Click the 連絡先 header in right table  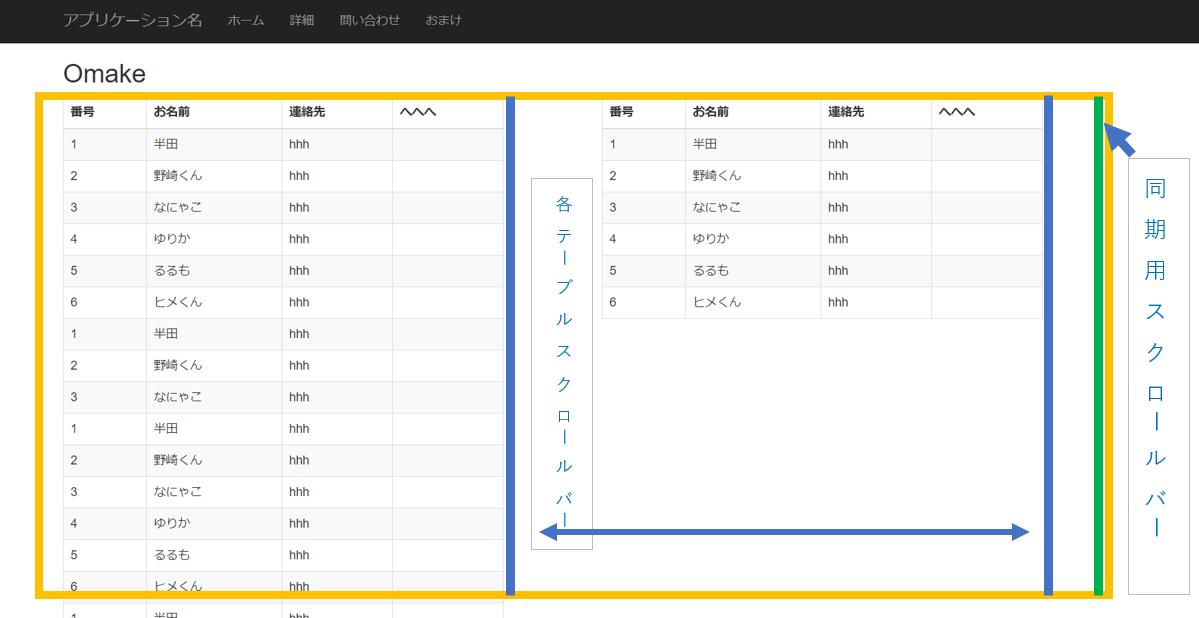click(846, 112)
